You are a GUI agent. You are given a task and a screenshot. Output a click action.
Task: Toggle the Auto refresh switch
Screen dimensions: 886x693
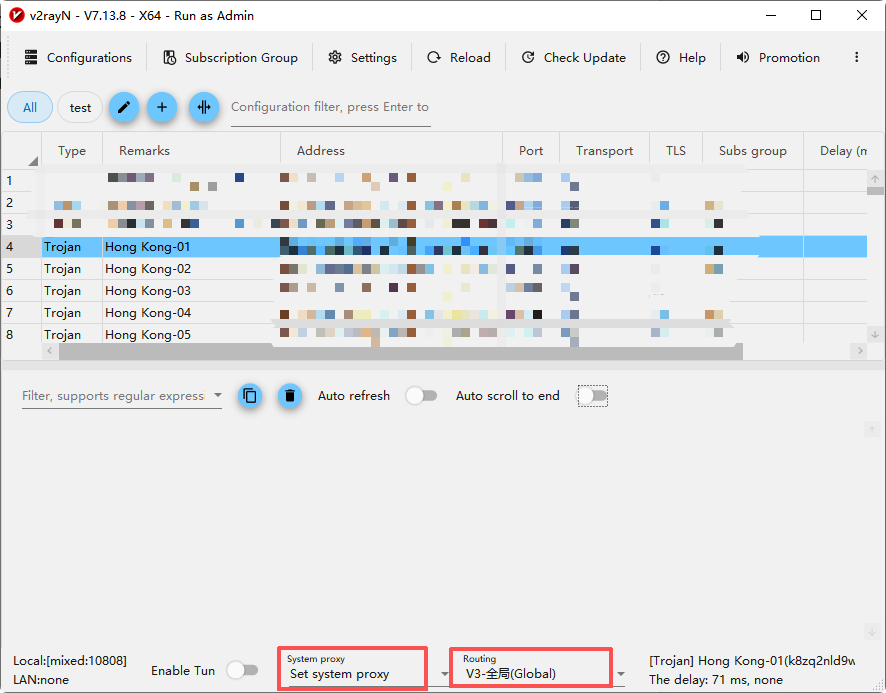click(422, 396)
